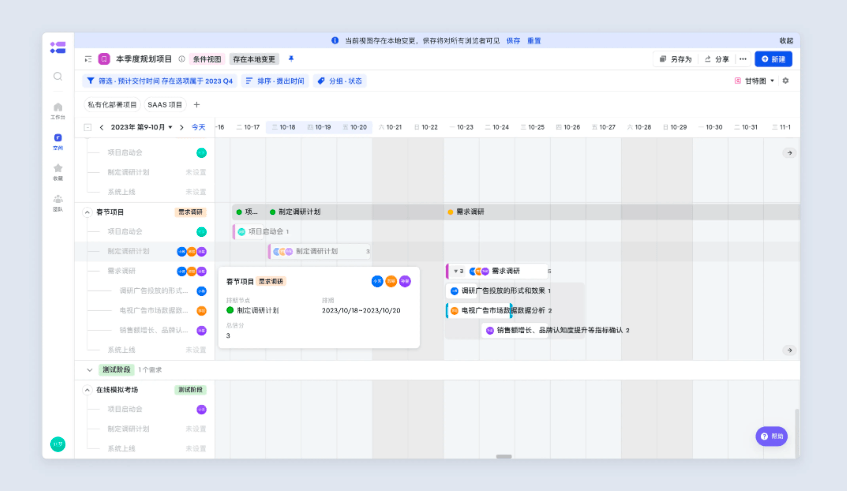847x491 pixels.
Task: Click the 条件视图 tag
Action: click(207, 59)
